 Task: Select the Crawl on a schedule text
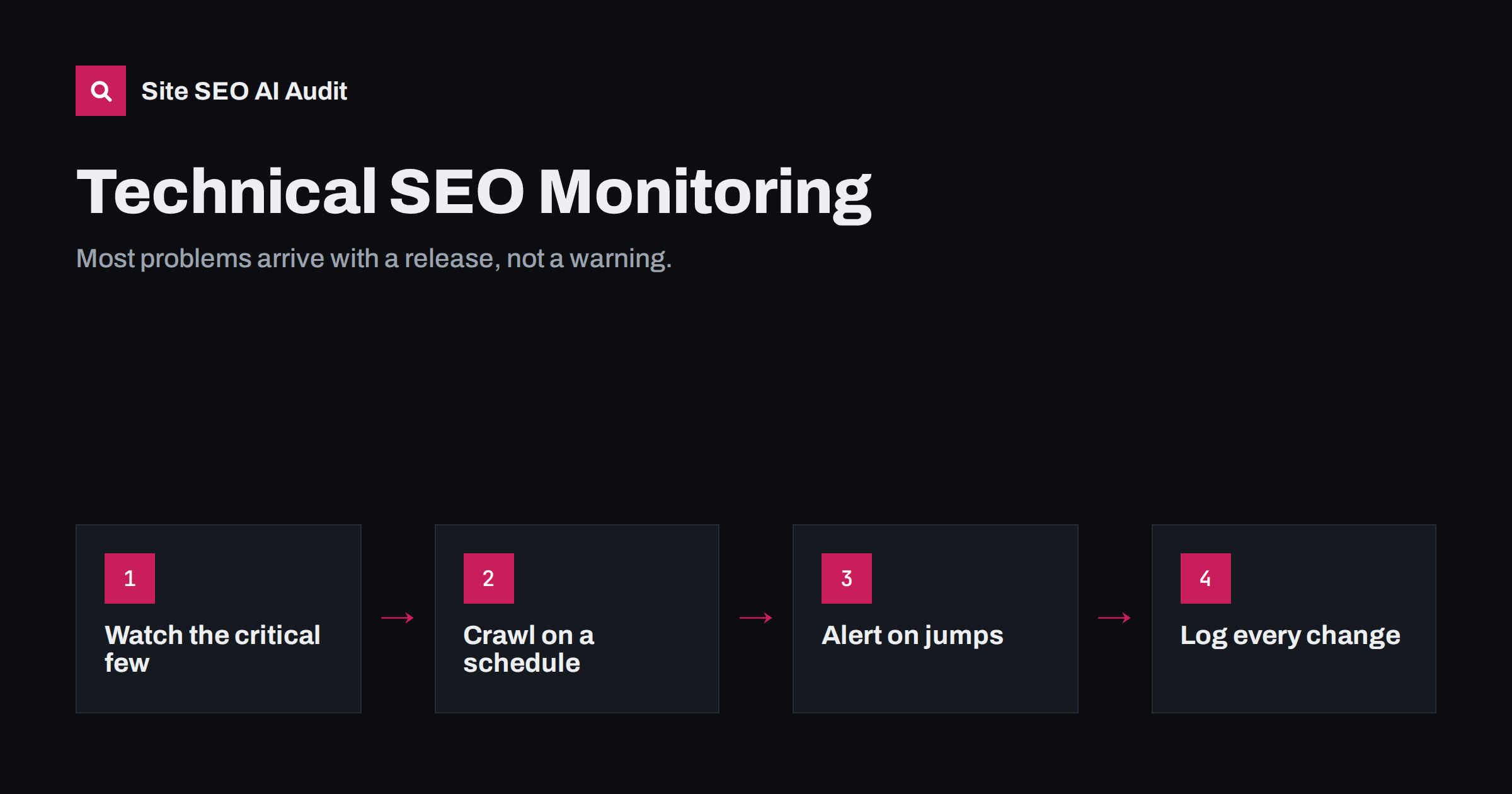(x=529, y=648)
